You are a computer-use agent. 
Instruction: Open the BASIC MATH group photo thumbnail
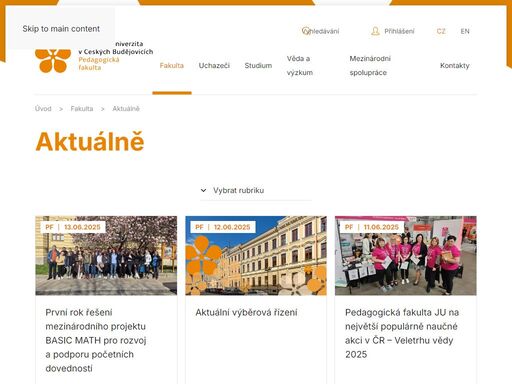pyautogui.click(x=106, y=256)
